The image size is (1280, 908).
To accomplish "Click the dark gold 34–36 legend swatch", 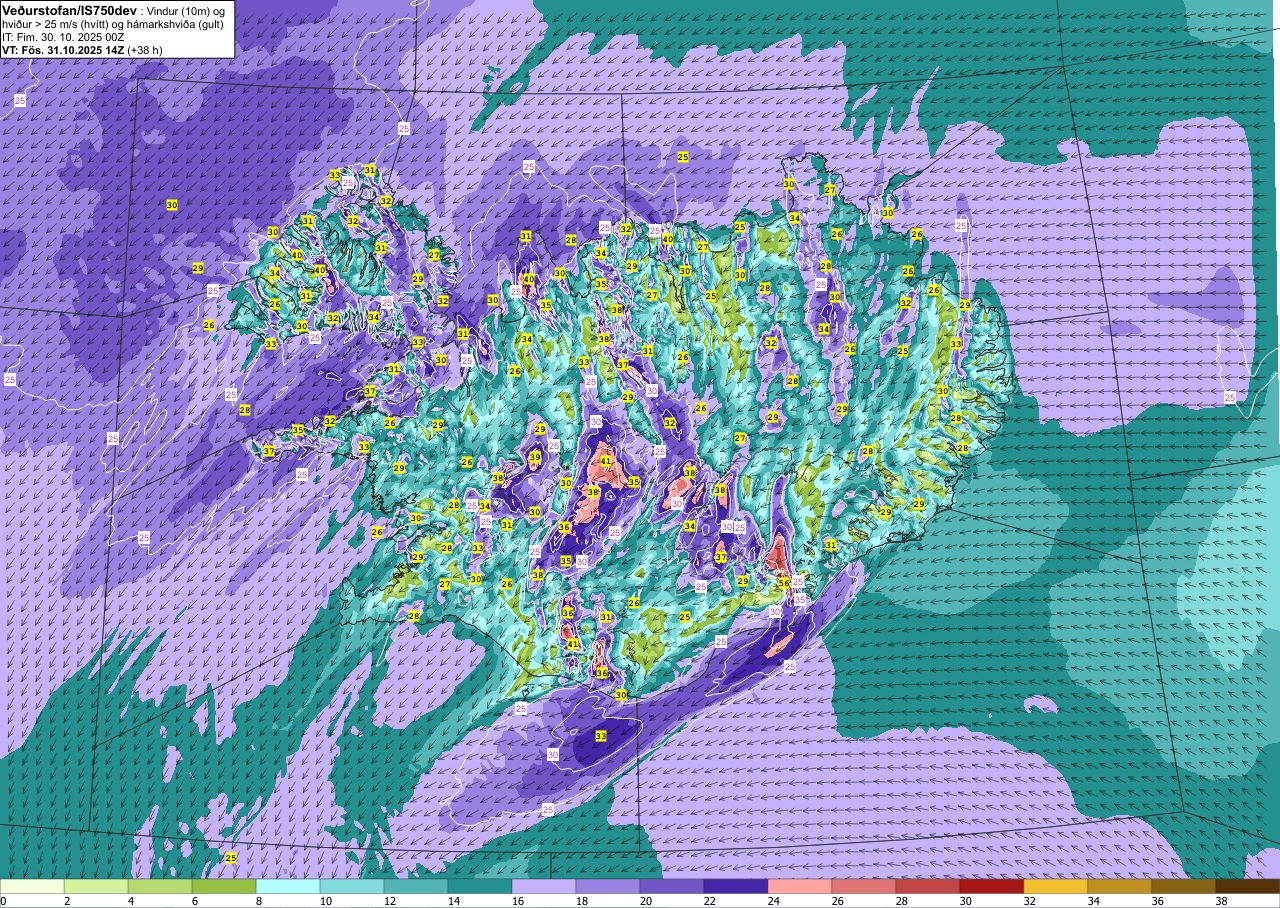I will click(1120, 886).
